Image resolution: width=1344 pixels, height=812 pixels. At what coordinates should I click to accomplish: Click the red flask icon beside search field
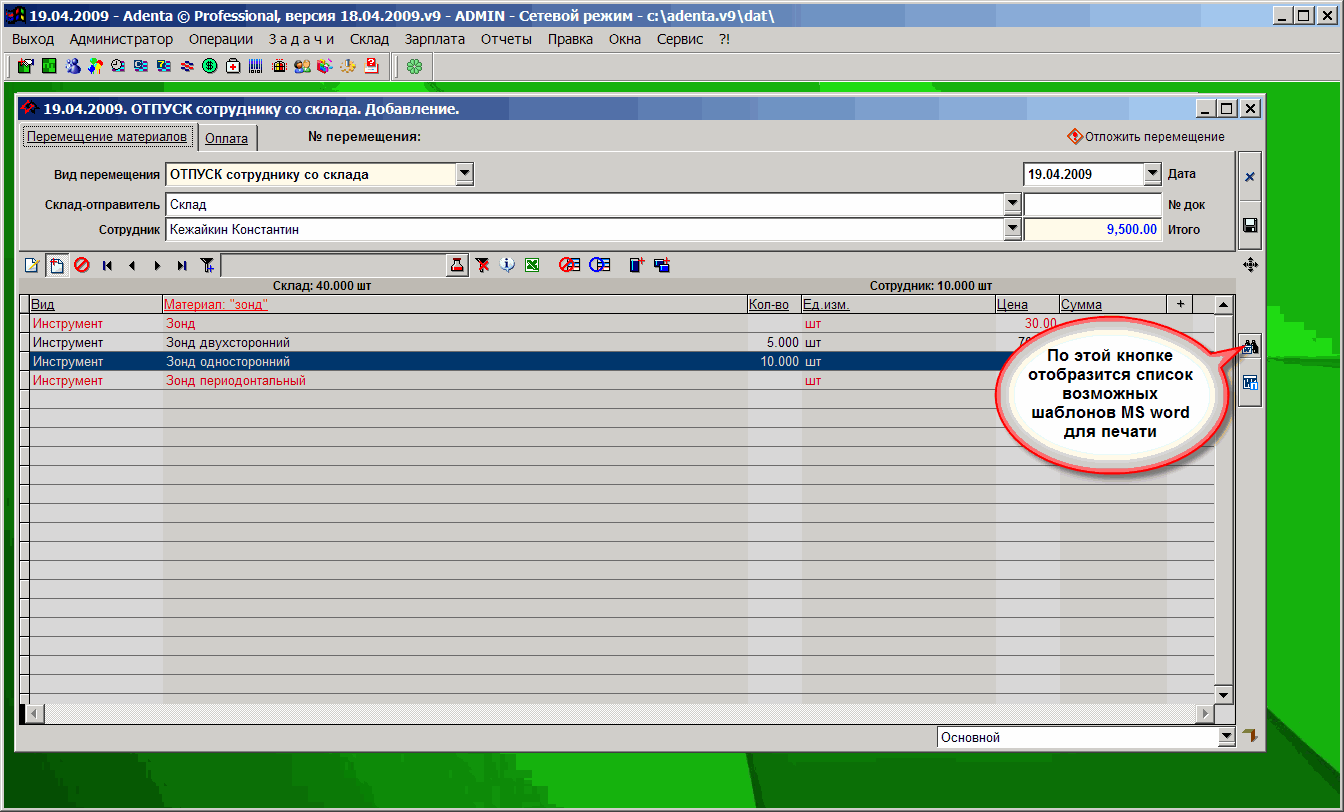(457, 265)
